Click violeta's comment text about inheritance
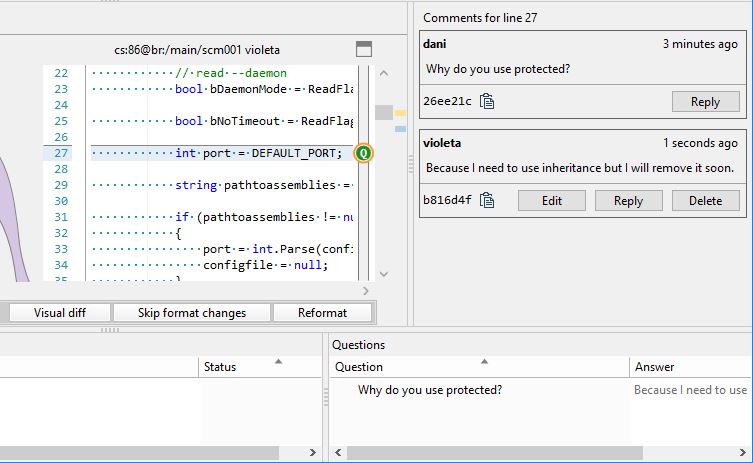 [x=580, y=168]
